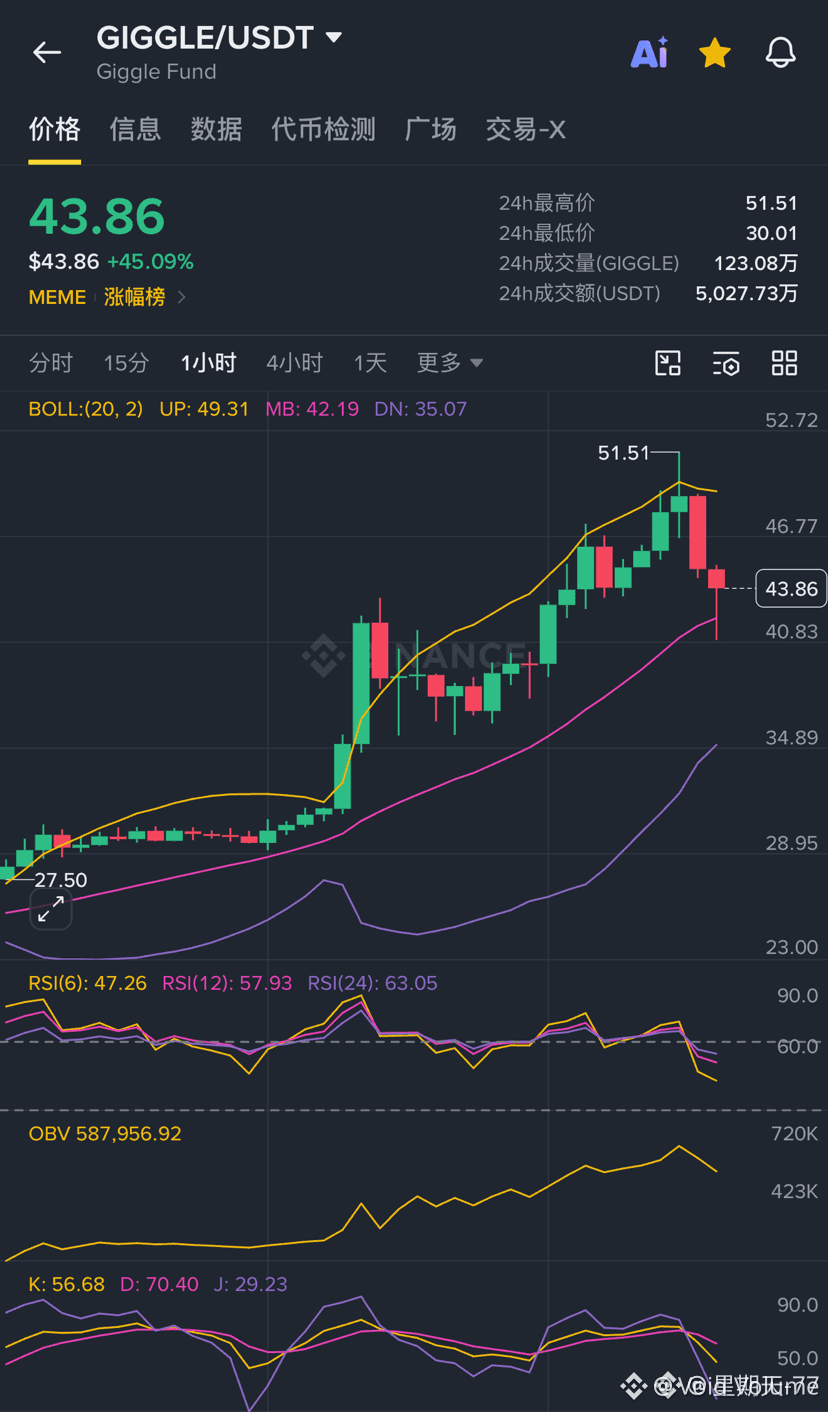This screenshot has width=828, height=1412.
Task: Tap the Giggle Fund subtitle
Action: [156, 72]
